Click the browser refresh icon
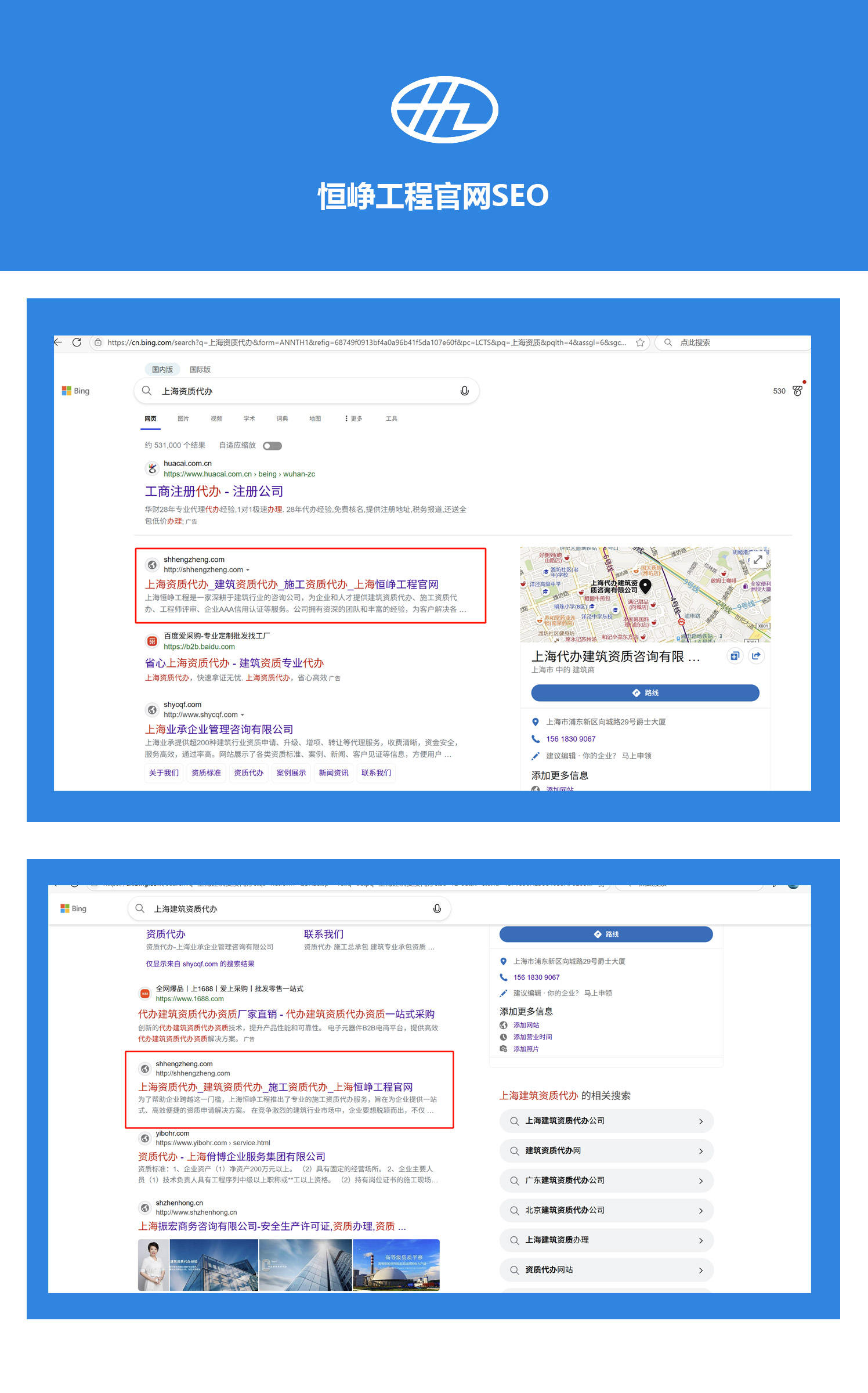Screen dimensions: 868x1393 77,342
